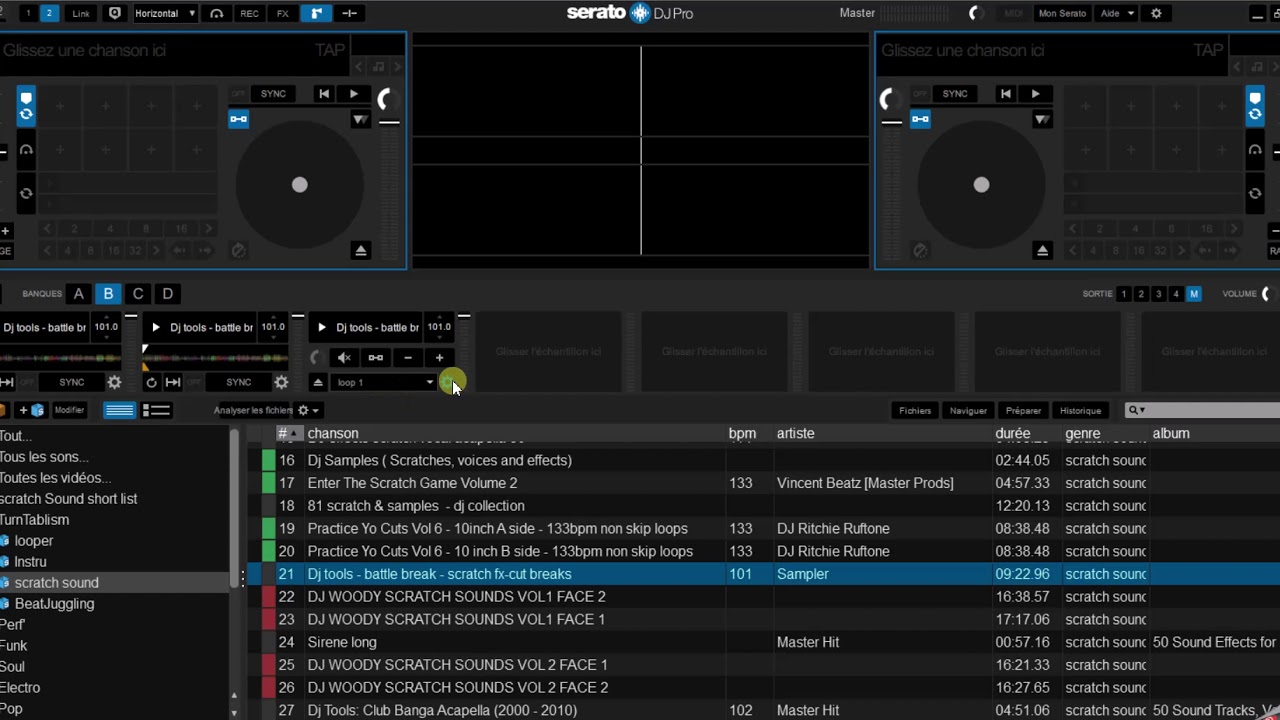Viewport: 1280px width, 720px height.
Task: Eject the left deck track
Action: (361, 250)
